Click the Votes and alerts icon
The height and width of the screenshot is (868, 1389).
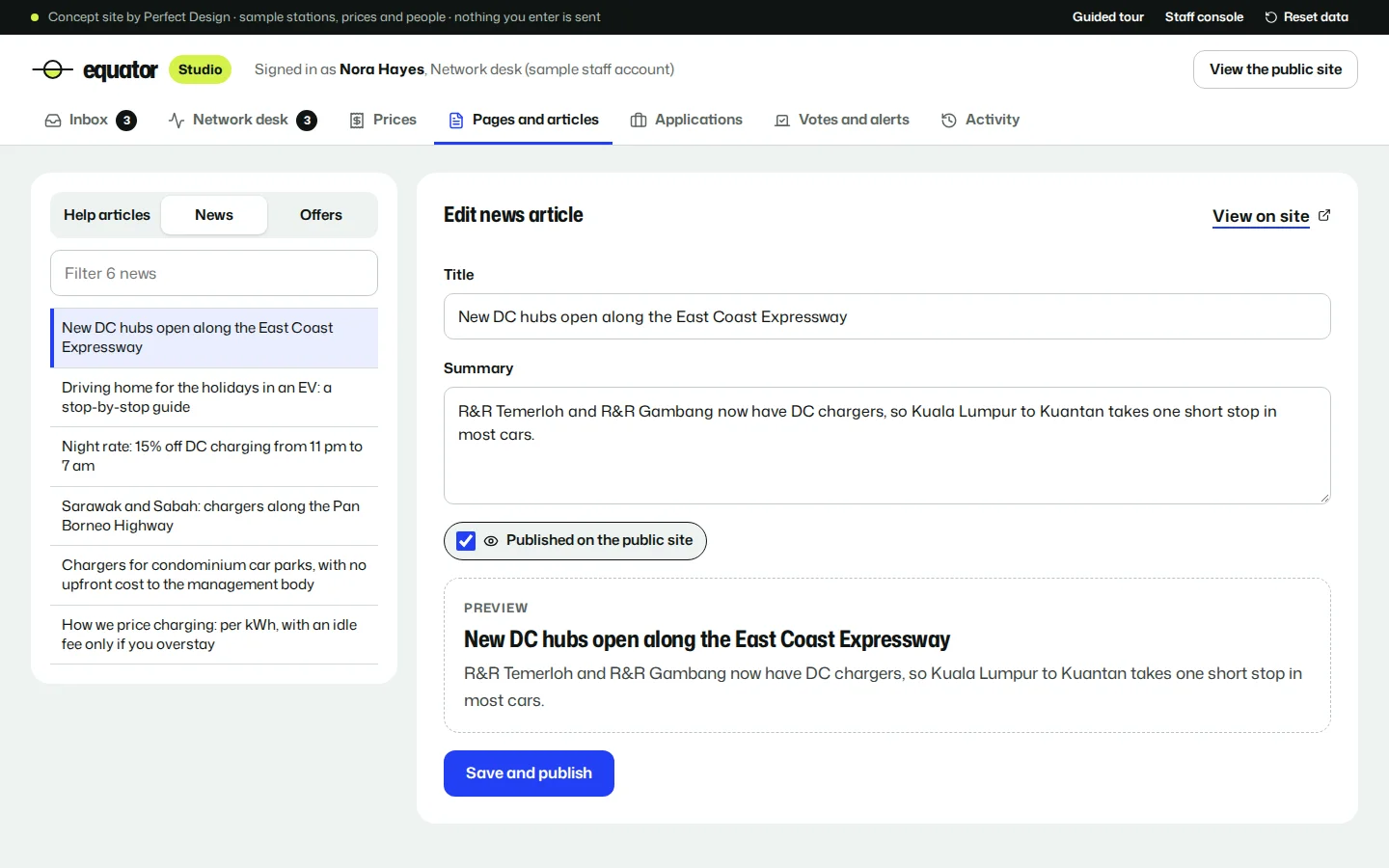(782, 121)
